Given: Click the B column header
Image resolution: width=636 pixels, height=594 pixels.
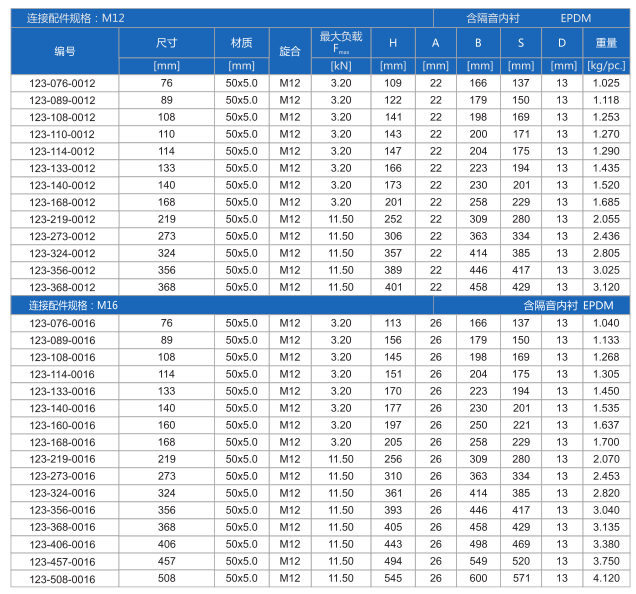Looking at the screenshot, I should point(478,43).
